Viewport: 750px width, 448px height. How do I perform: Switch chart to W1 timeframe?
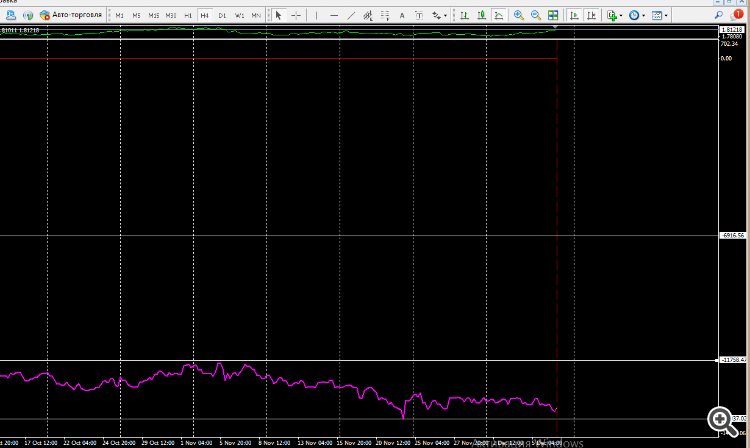(x=239, y=16)
